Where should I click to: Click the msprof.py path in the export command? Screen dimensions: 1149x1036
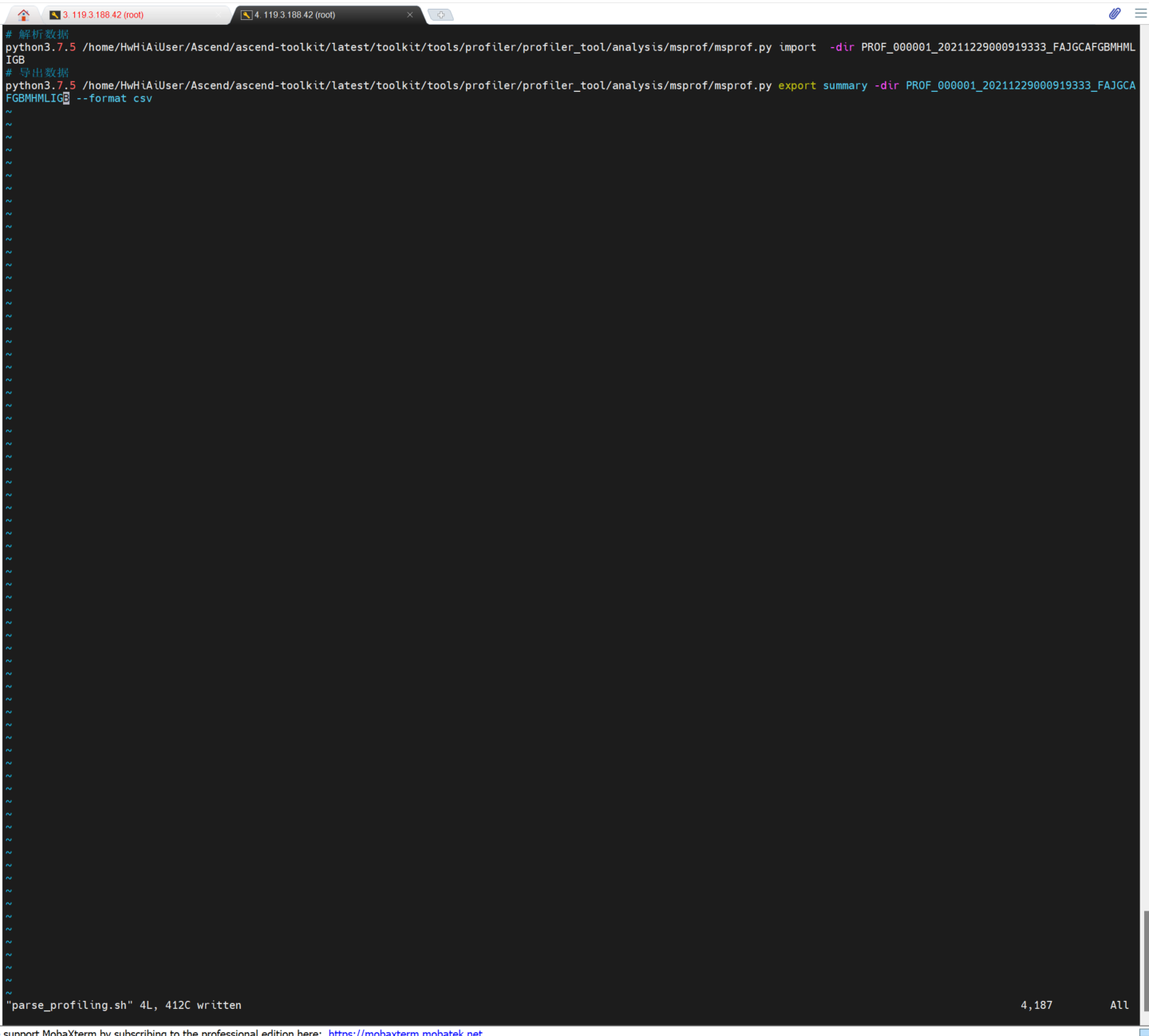[x=427, y=85]
